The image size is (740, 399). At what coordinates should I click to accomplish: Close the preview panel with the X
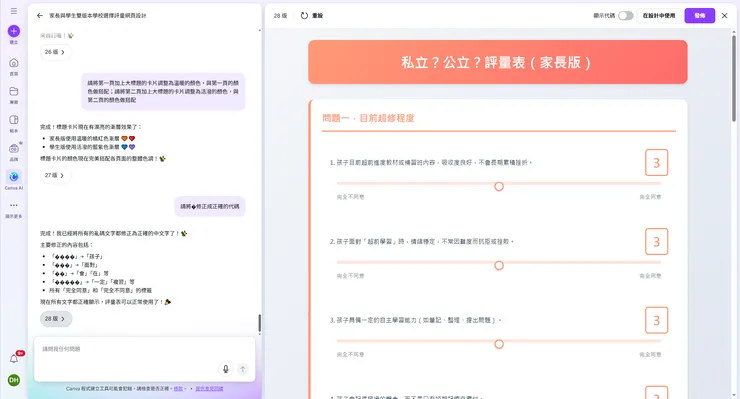tap(724, 16)
